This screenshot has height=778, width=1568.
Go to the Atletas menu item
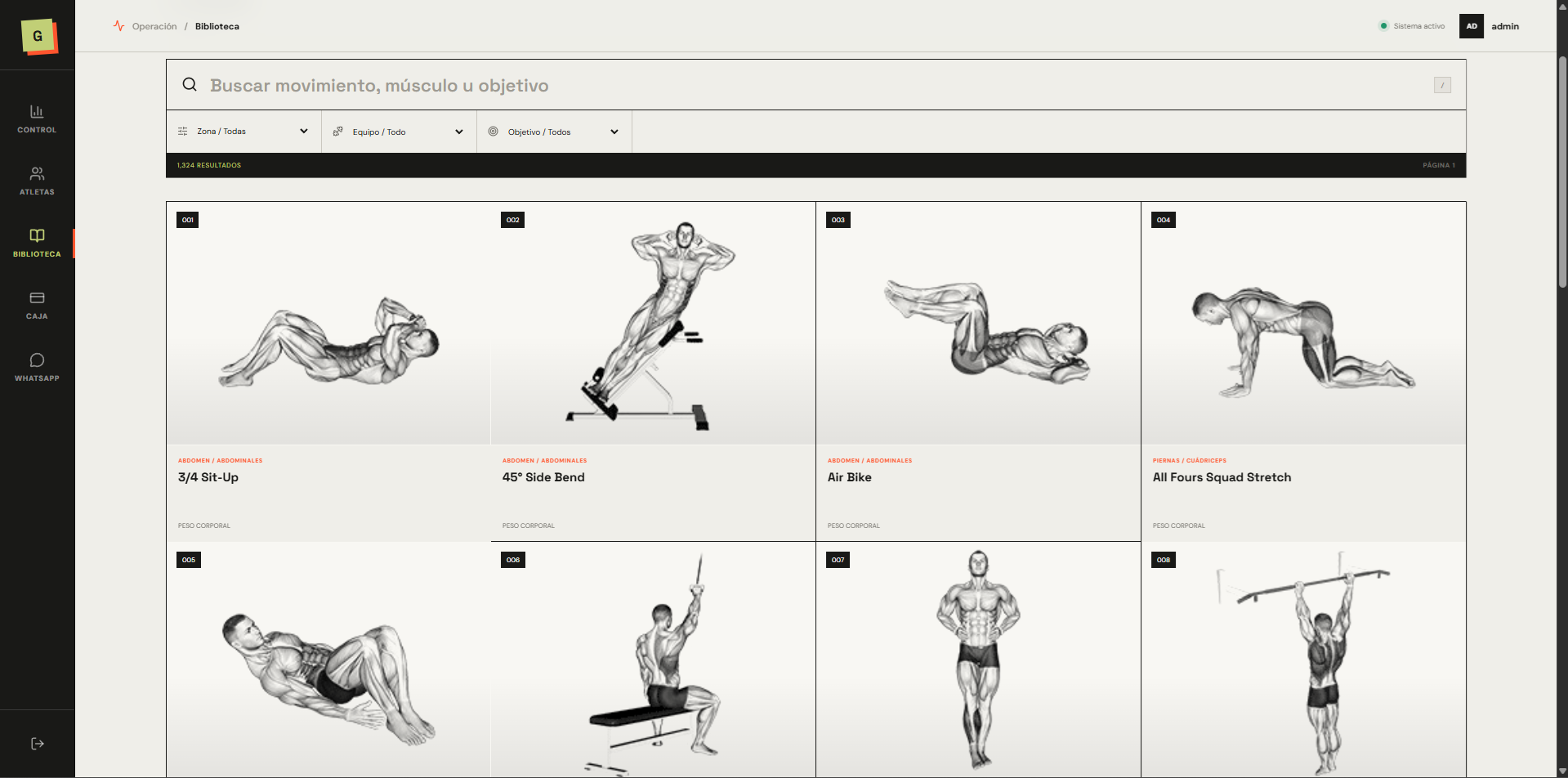coord(37,181)
